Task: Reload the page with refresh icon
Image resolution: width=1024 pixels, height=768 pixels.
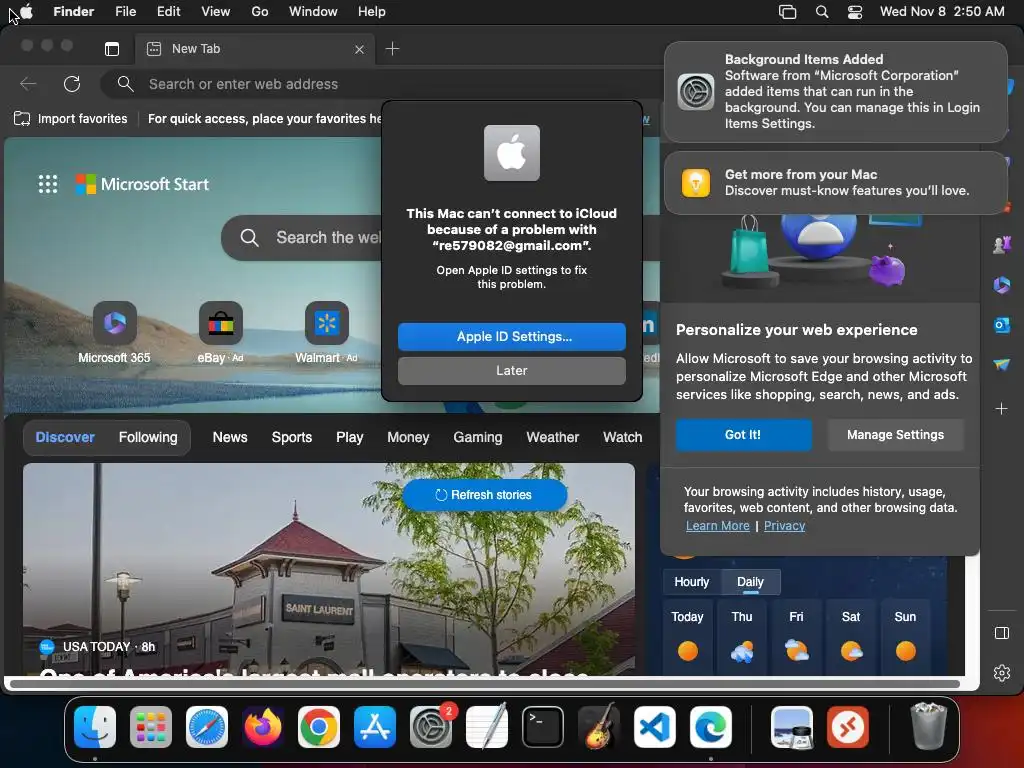Action: (72, 84)
